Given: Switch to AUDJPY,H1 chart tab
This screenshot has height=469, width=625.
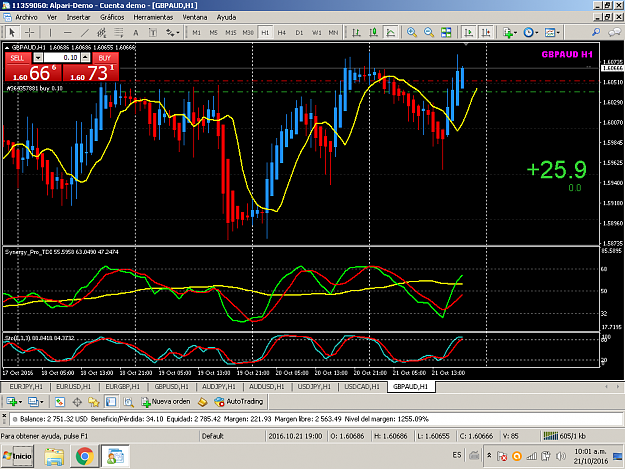Looking at the screenshot, I should point(218,387).
